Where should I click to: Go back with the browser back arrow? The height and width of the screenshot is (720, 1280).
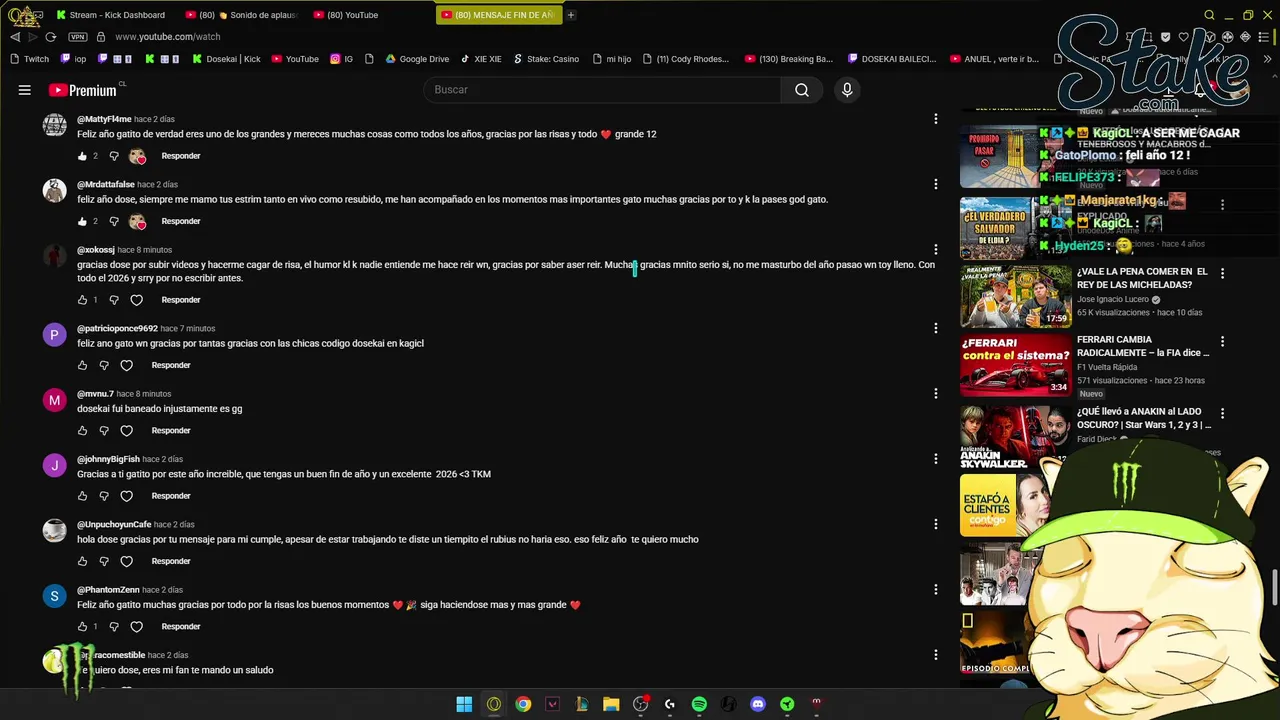coord(15,37)
